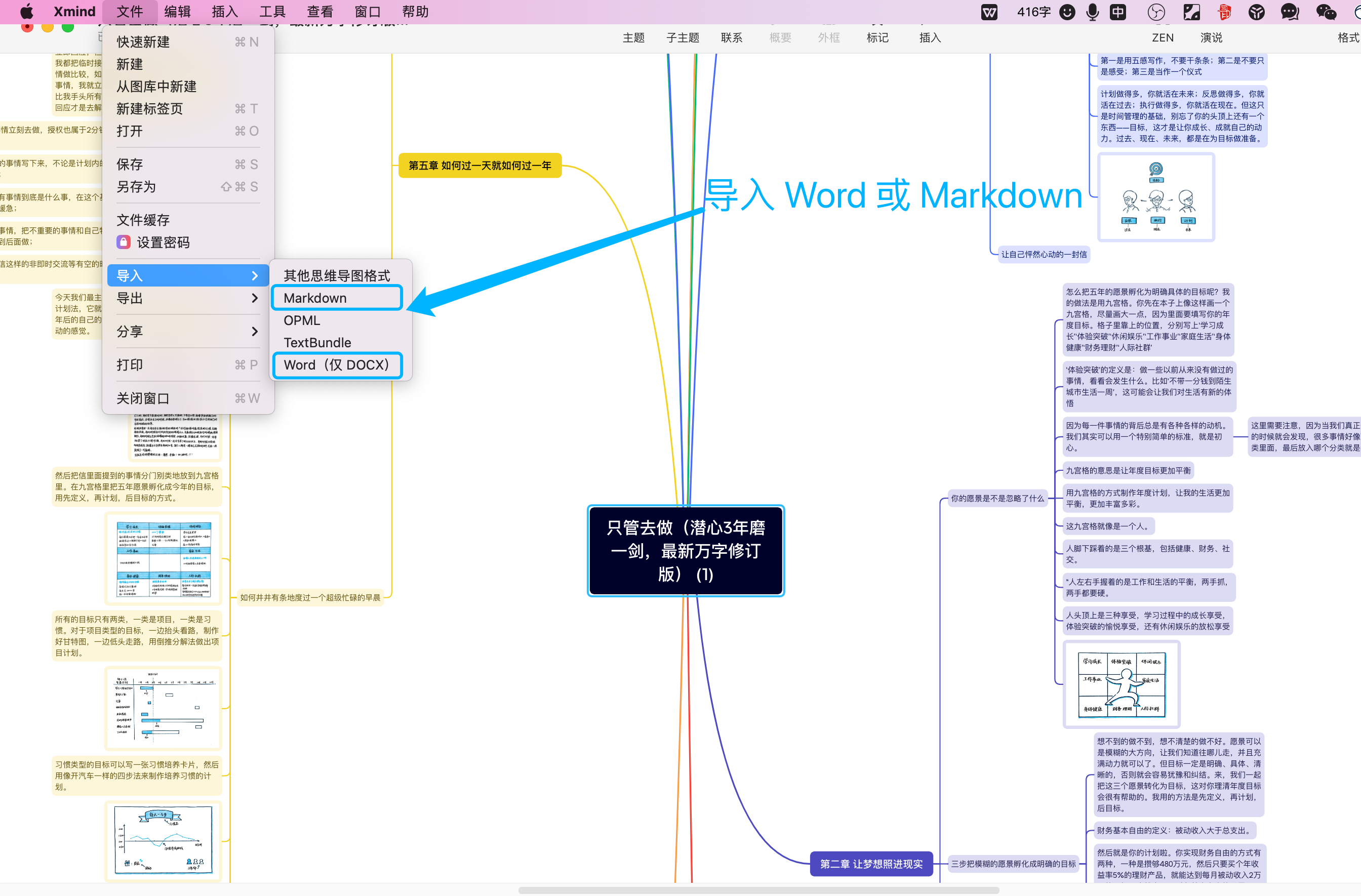Select OPML import format

[302, 320]
